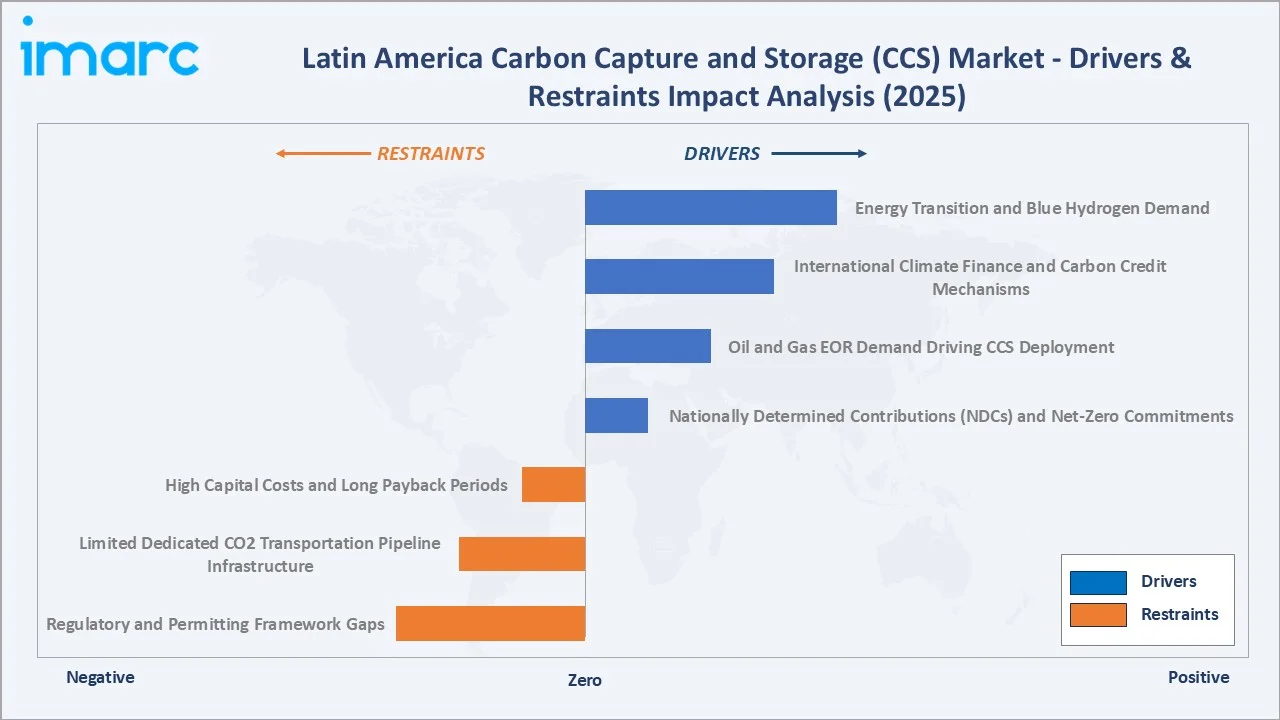The width and height of the screenshot is (1280, 720).
Task: Select the High Capital Costs orange bar
Action: point(553,484)
